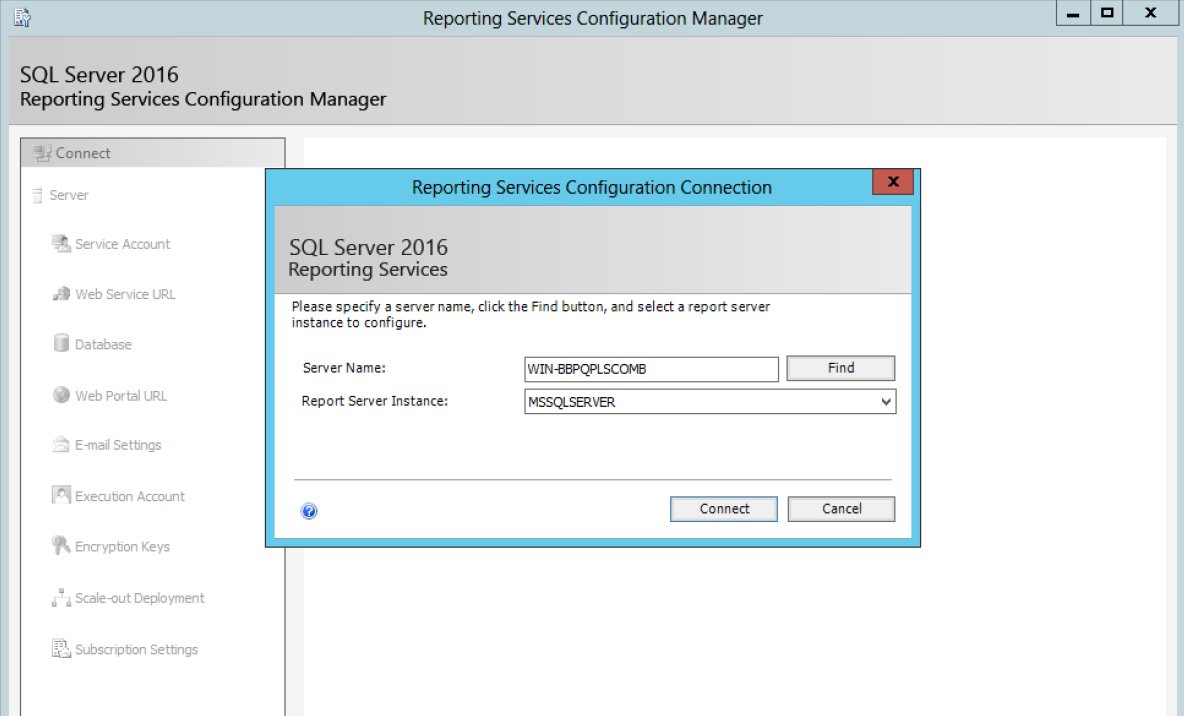Viewport: 1184px width, 716px height.
Task: Close the main Configuration Manager window
Action: [x=1150, y=14]
